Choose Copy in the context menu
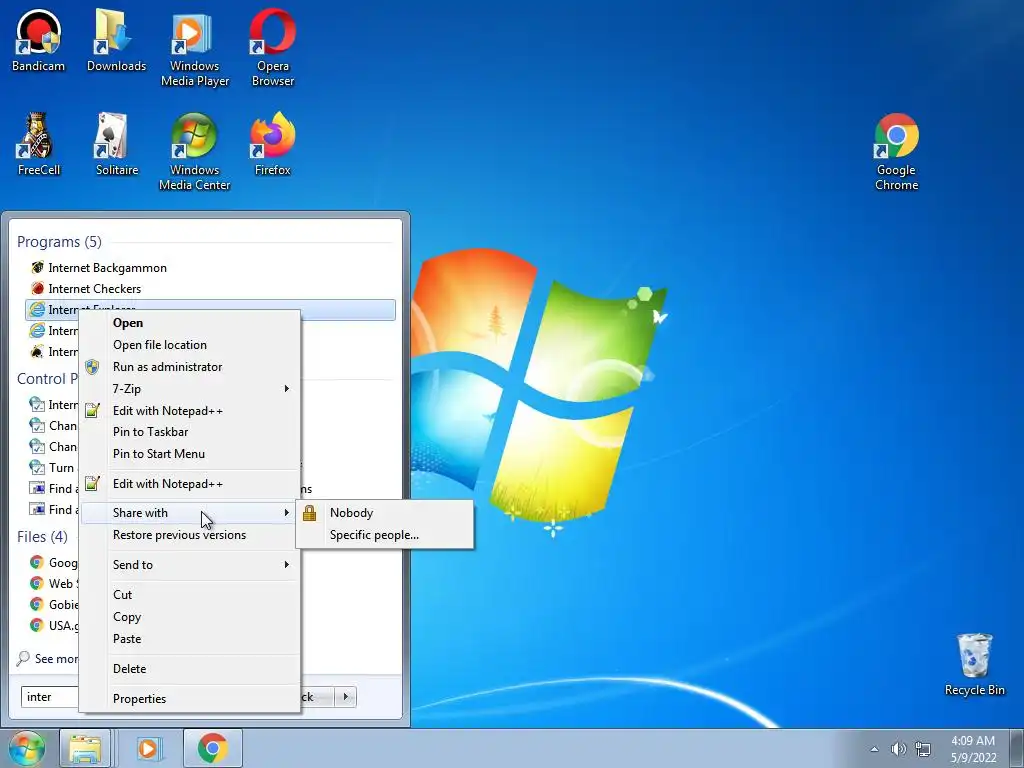 click(189, 617)
